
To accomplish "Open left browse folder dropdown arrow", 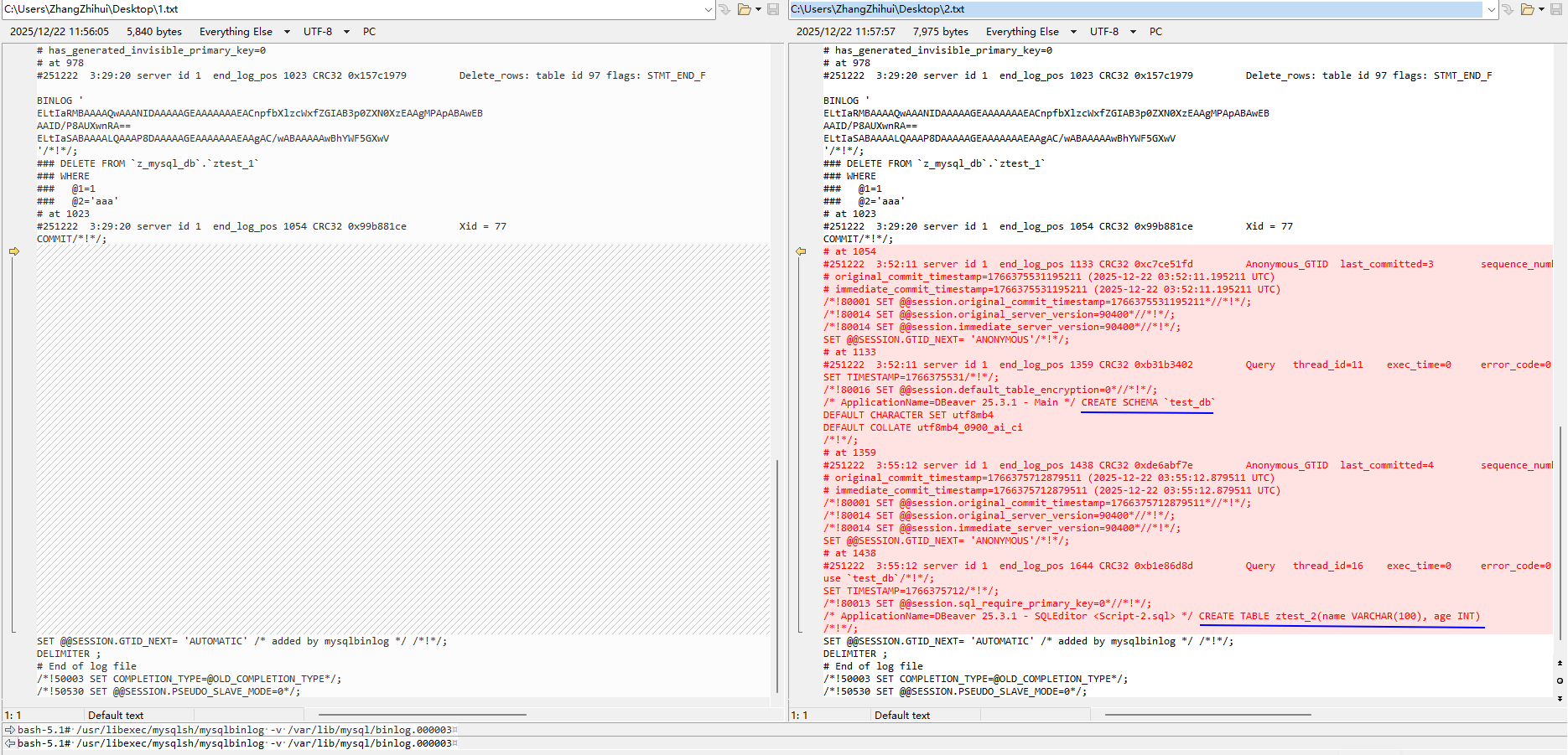I will (758, 9).
